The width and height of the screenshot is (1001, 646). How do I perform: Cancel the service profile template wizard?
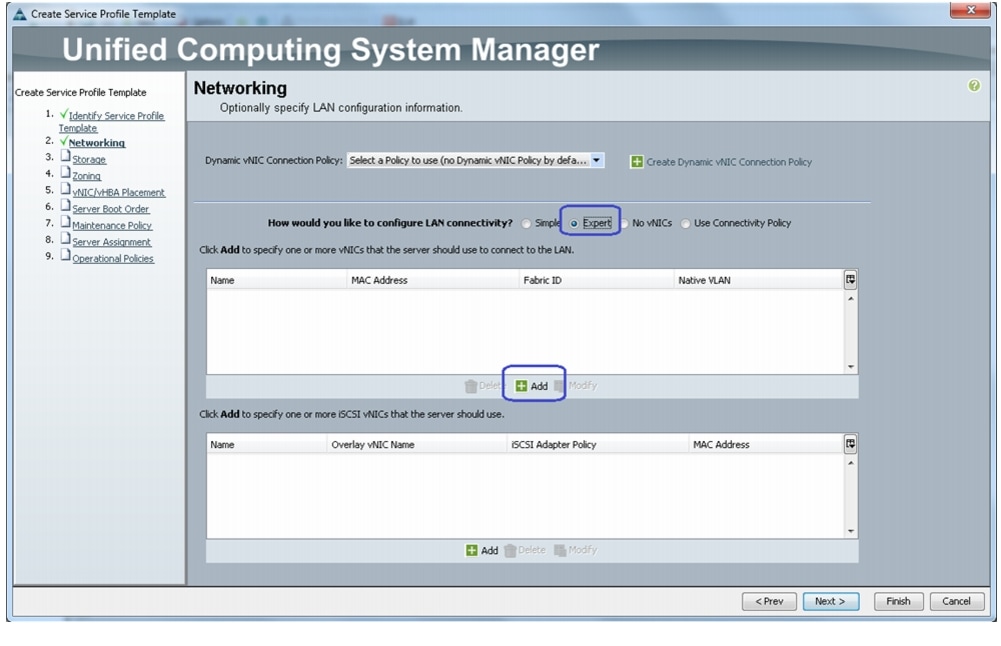(956, 601)
